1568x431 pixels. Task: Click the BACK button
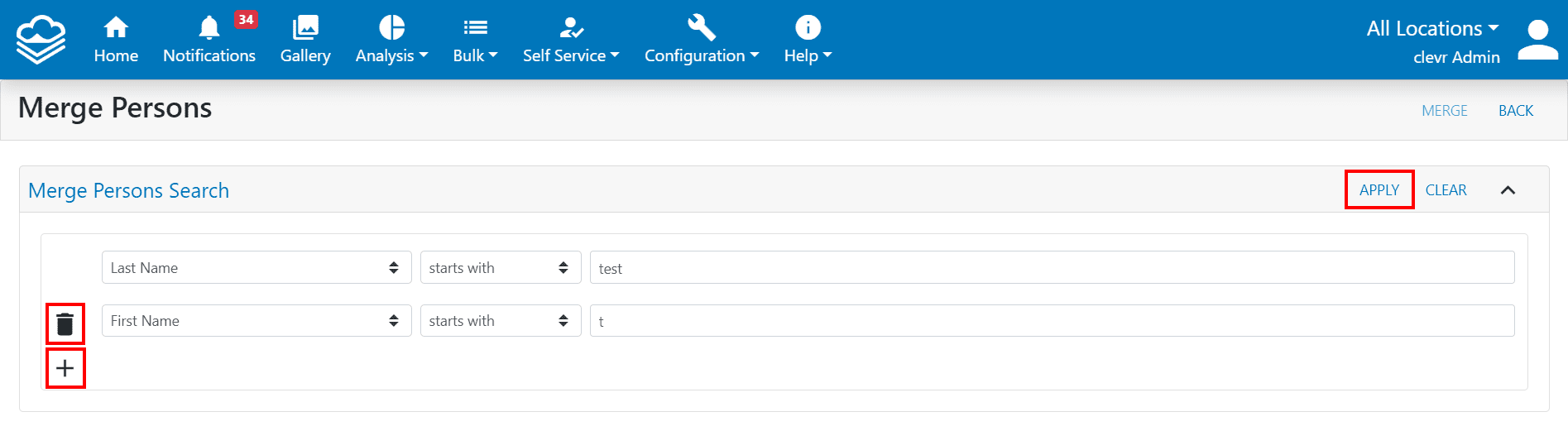click(1516, 111)
